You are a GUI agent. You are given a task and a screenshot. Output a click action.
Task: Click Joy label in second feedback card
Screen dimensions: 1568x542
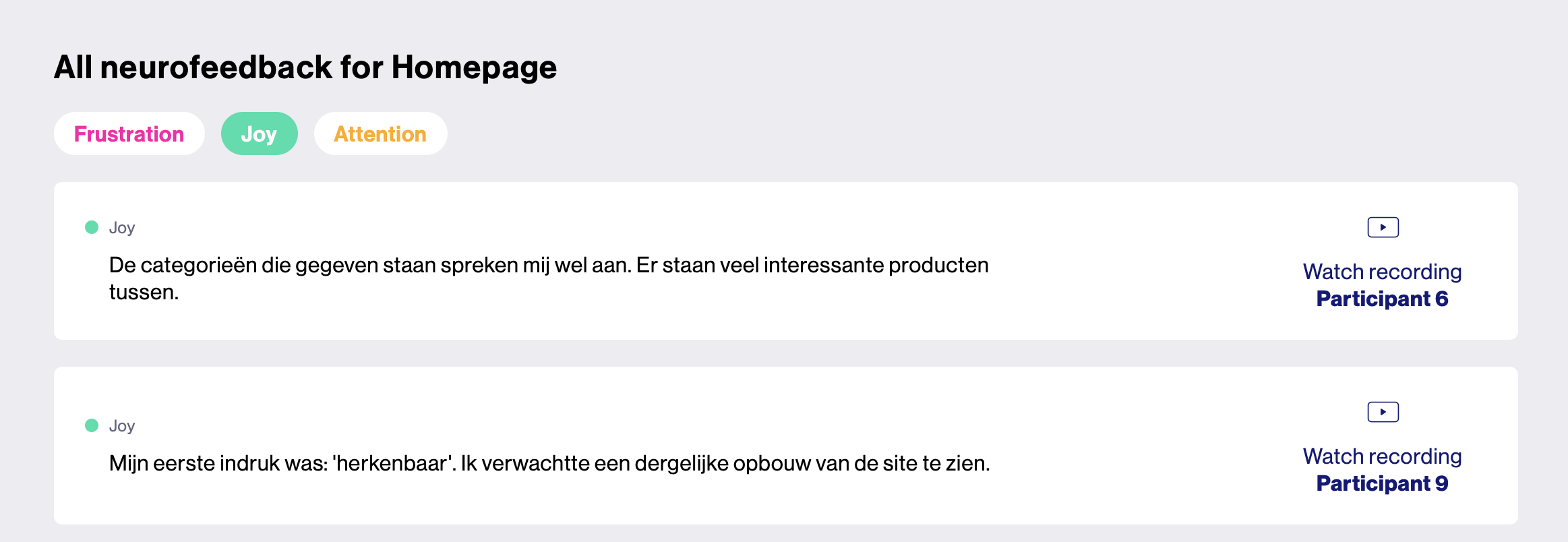[122, 426]
